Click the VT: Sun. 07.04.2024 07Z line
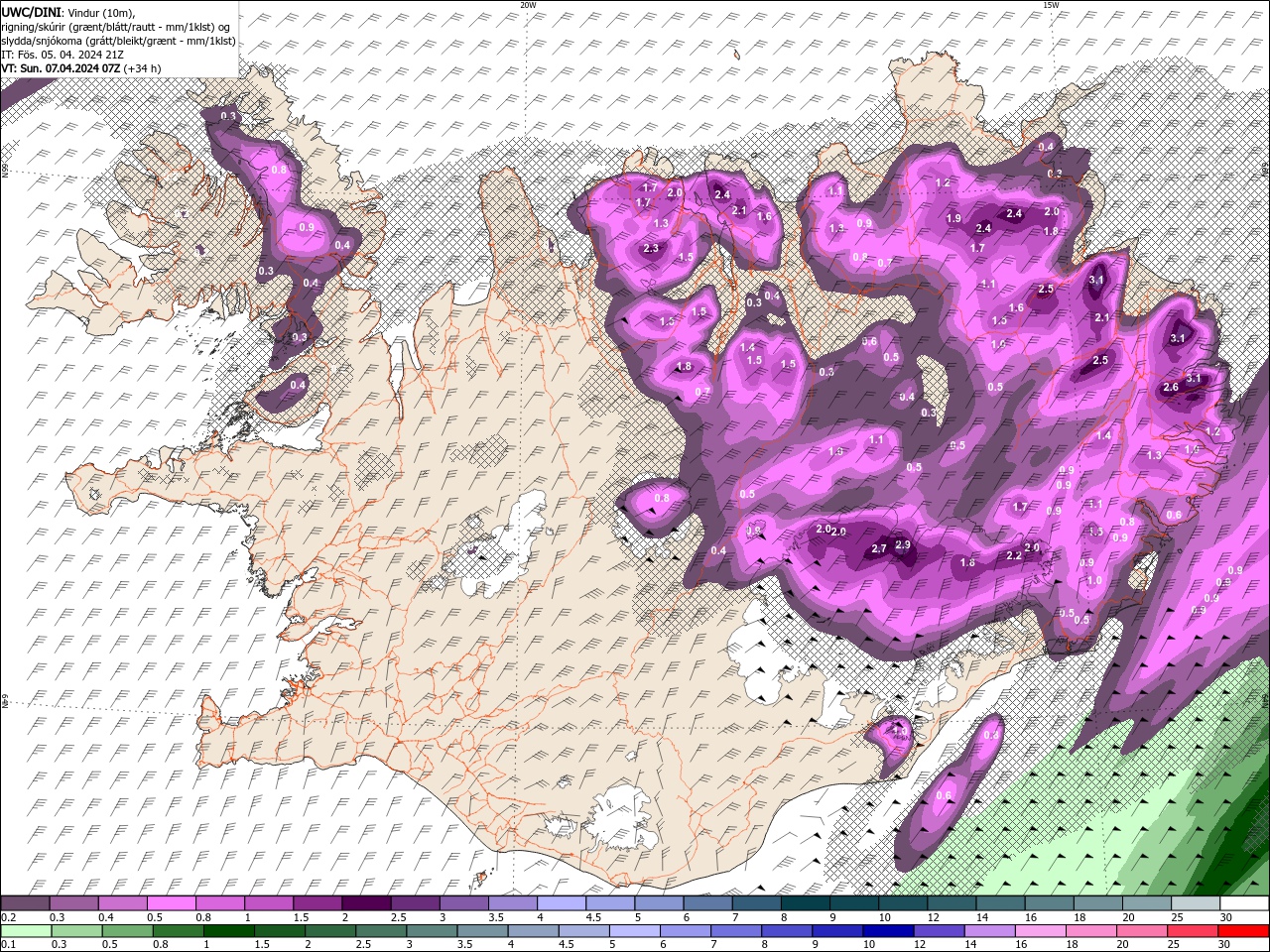Screen dimensions: 1270x952 81,67
